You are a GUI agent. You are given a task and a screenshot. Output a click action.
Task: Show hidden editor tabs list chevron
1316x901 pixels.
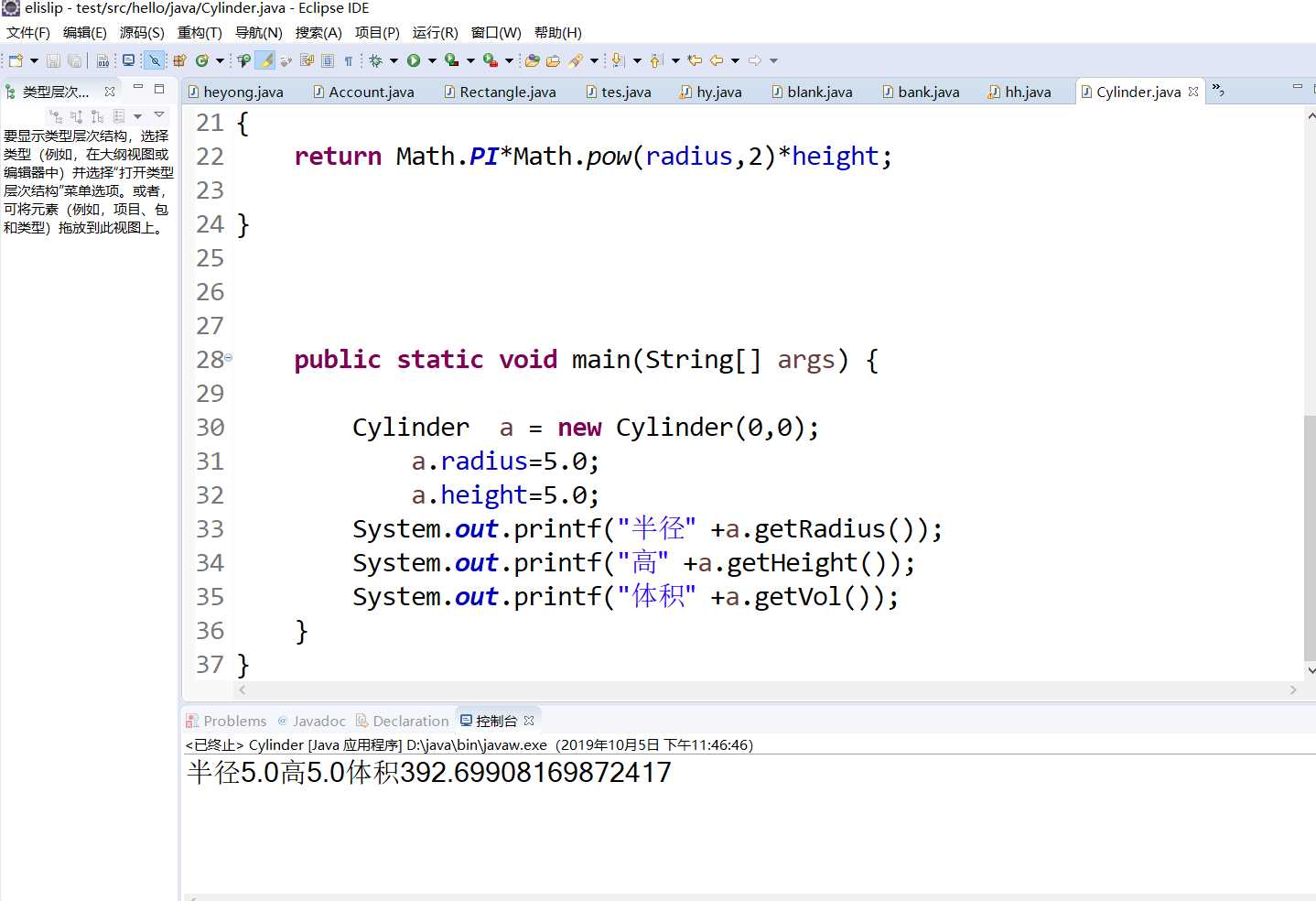1218,90
